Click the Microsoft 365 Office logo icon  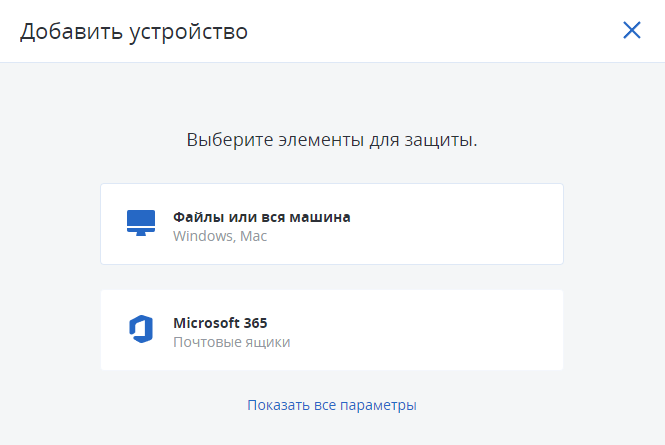[x=141, y=329]
